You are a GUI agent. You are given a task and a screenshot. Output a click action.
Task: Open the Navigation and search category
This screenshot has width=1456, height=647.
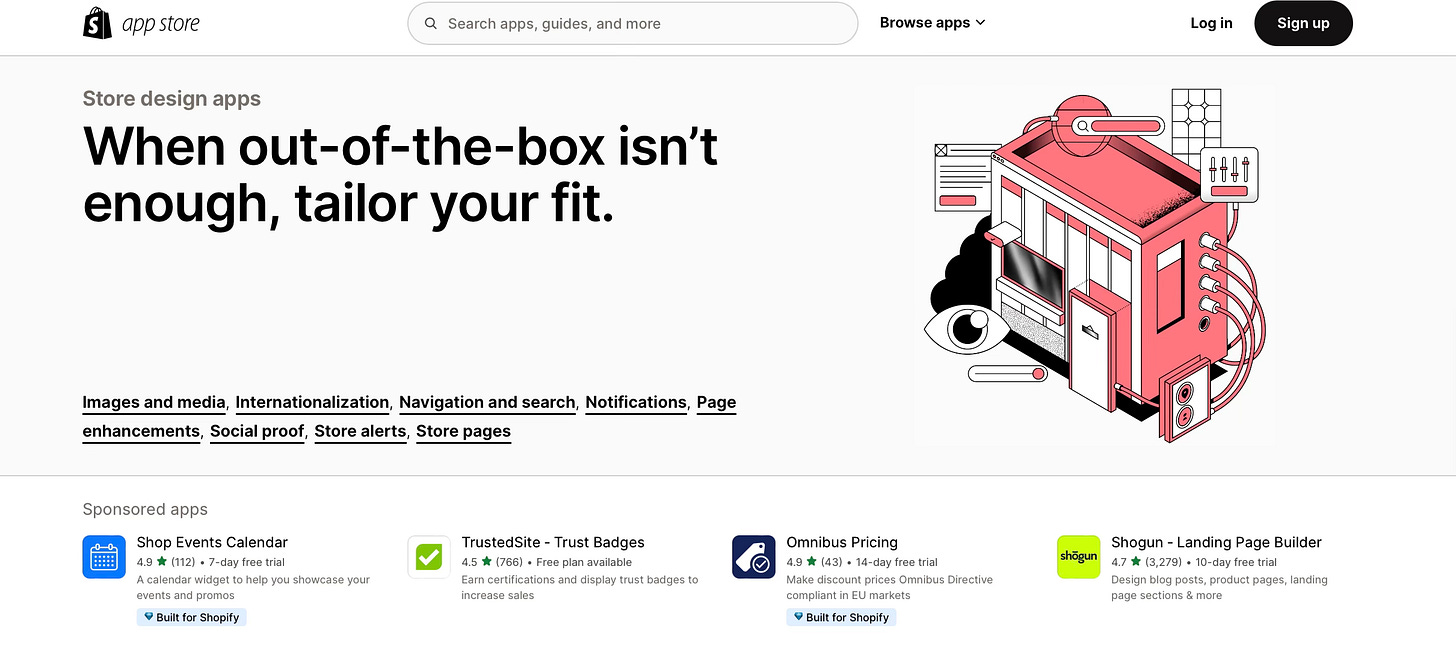(x=487, y=402)
